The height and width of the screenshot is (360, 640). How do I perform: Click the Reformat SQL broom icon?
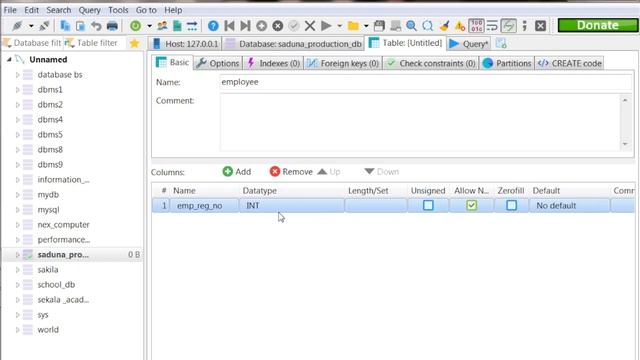click(444, 26)
